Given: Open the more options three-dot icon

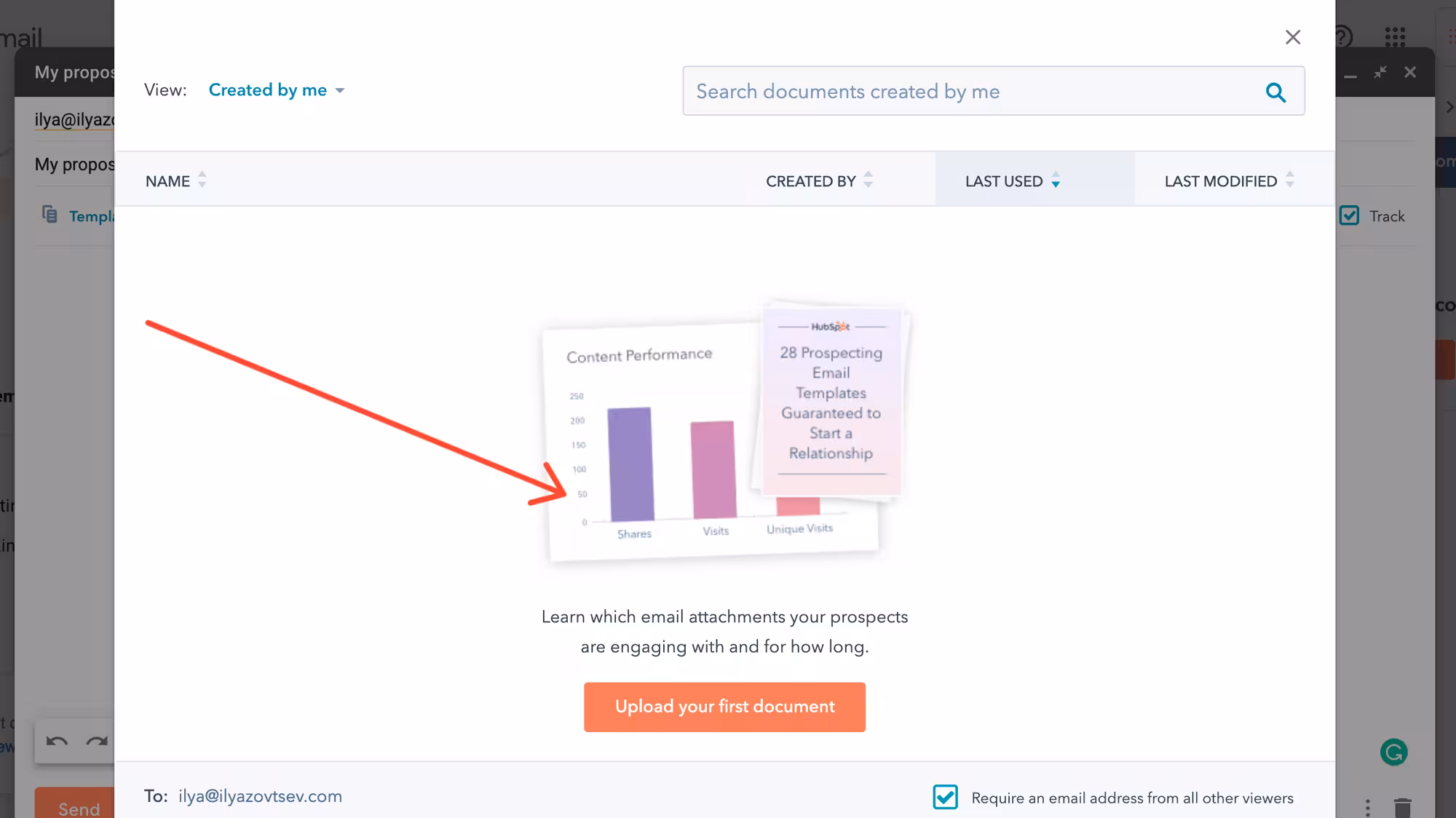Looking at the screenshot, I should pyautogui.click(x=1368, y=807).
